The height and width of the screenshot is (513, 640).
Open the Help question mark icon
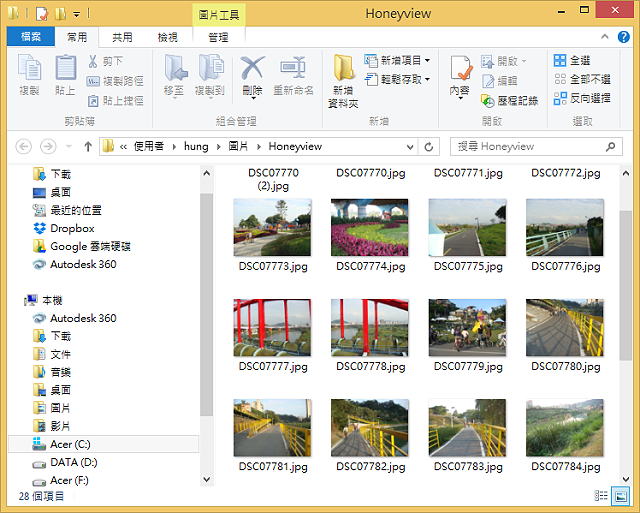click(x=623, y=37)
